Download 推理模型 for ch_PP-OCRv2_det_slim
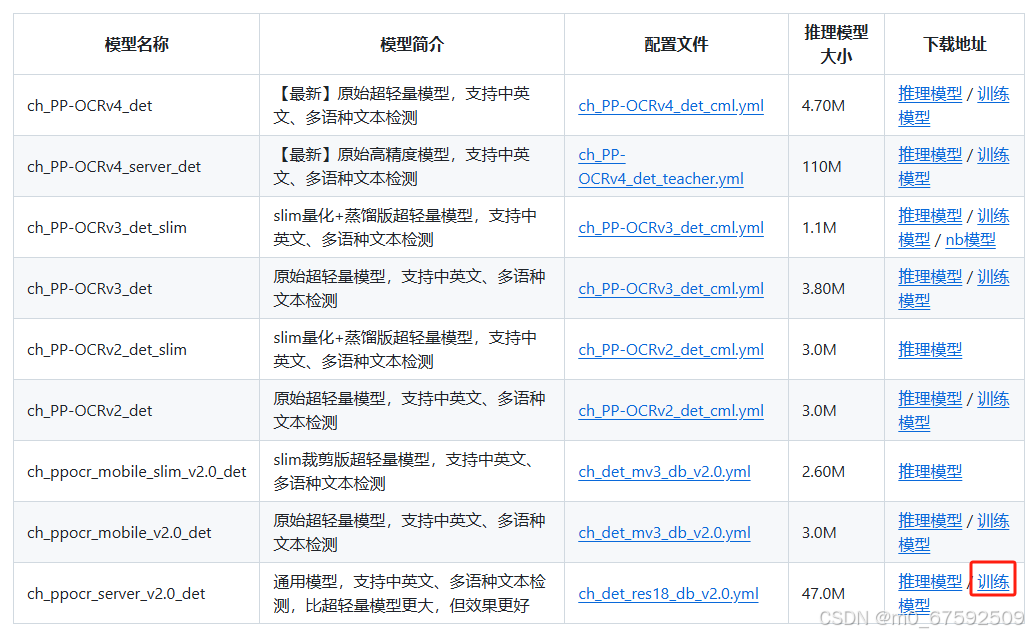The height and width of the screenshot is (636, 1028). (x=930, y=349)
